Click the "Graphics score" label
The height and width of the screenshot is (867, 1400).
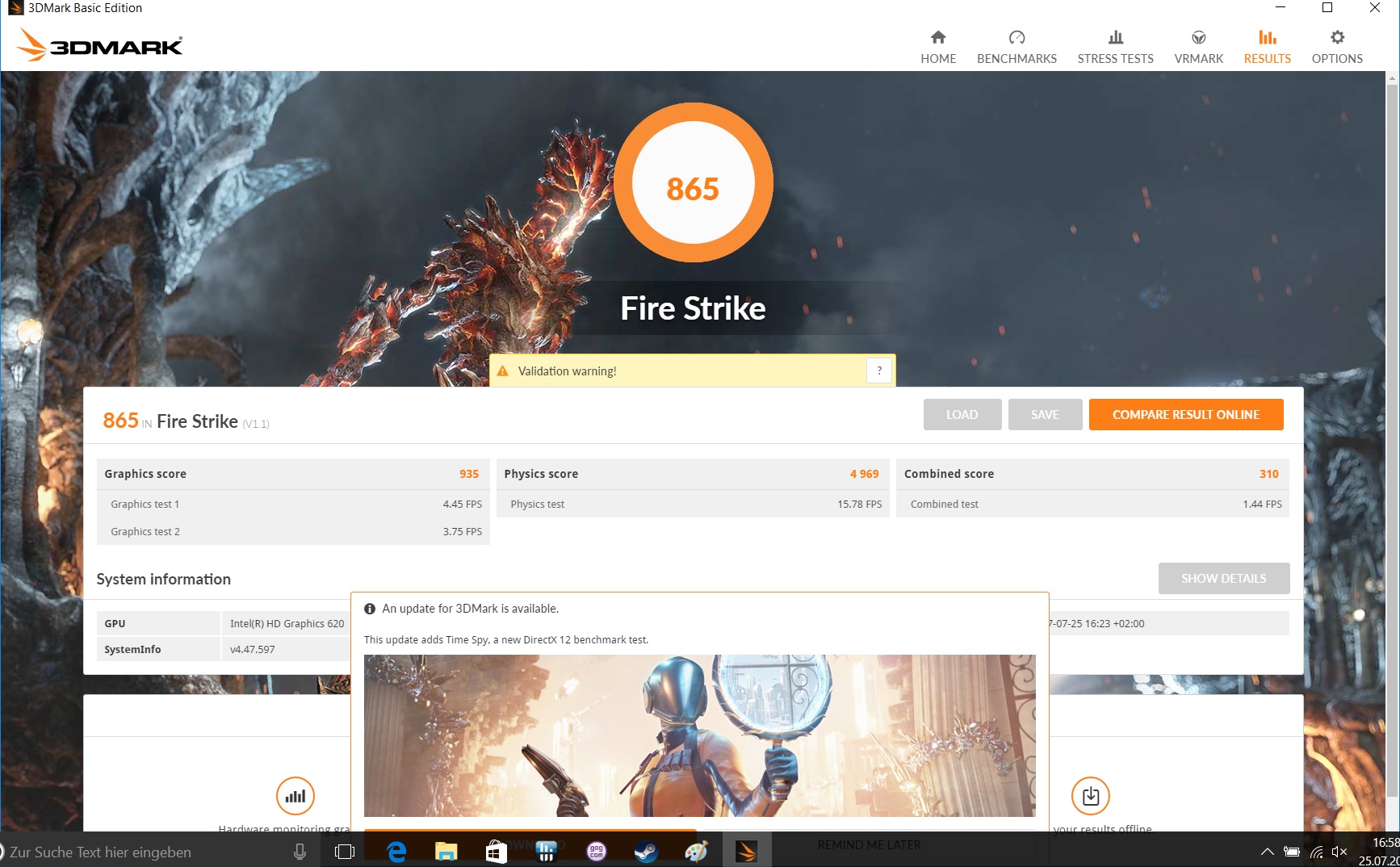[145, 474]
